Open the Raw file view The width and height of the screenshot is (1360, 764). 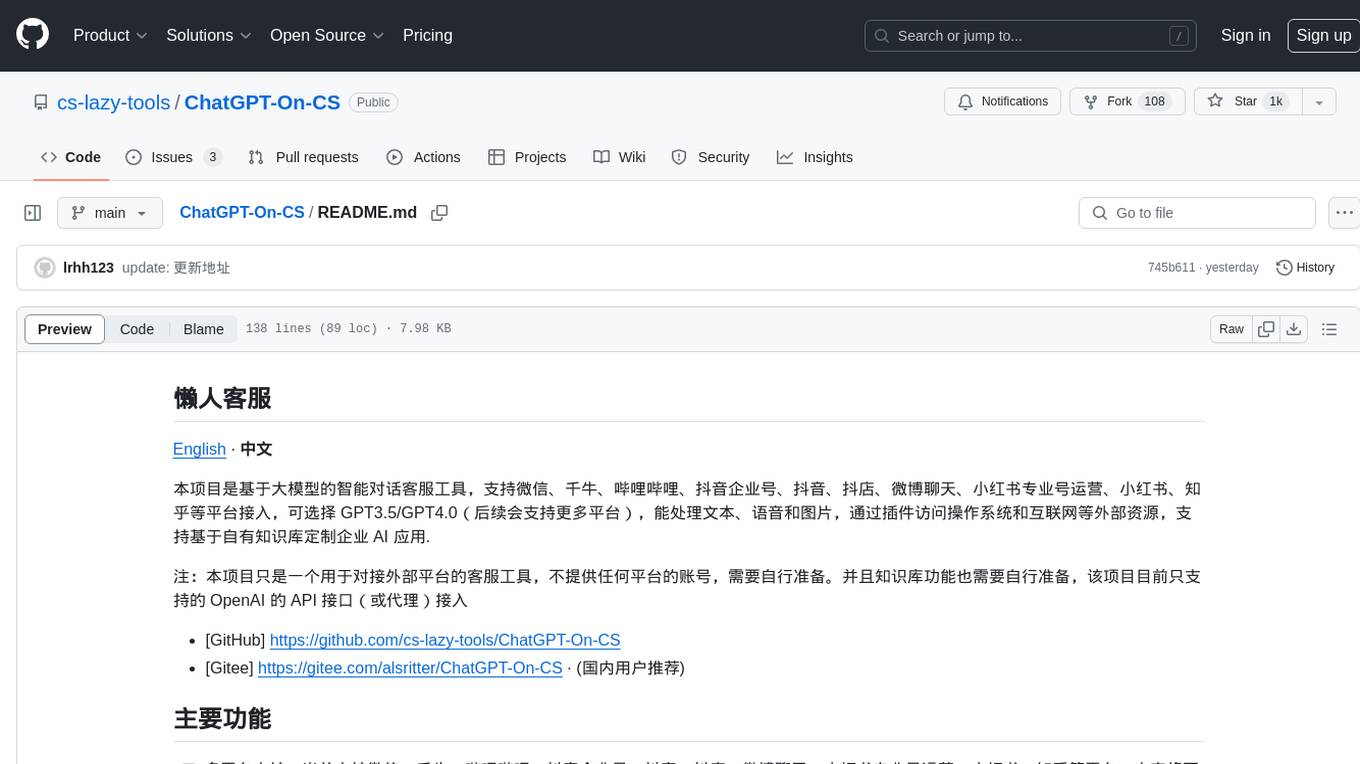(x=1231, y=329)
